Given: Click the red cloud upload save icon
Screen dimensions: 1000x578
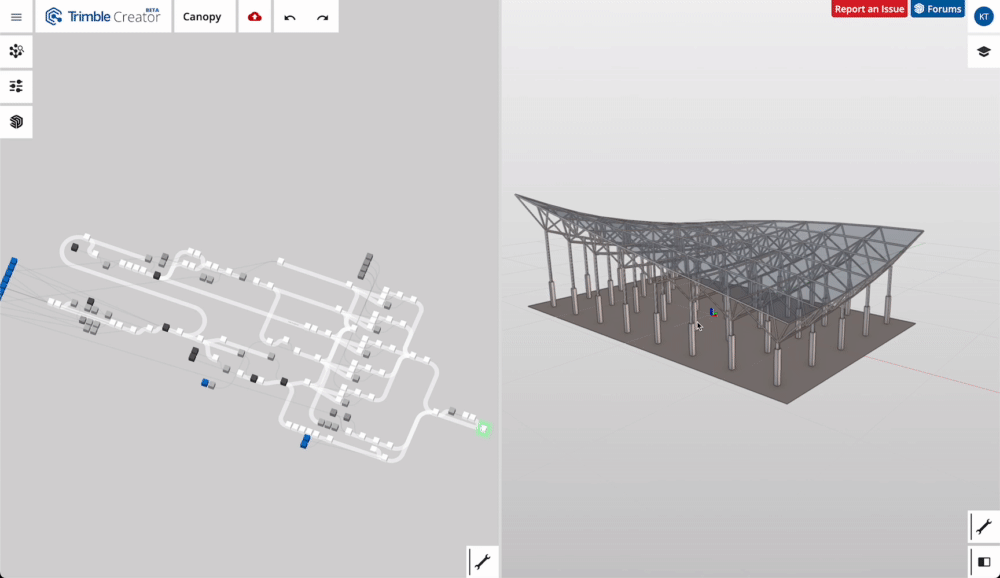Looking at the screenshot, I should coord(254,17).
